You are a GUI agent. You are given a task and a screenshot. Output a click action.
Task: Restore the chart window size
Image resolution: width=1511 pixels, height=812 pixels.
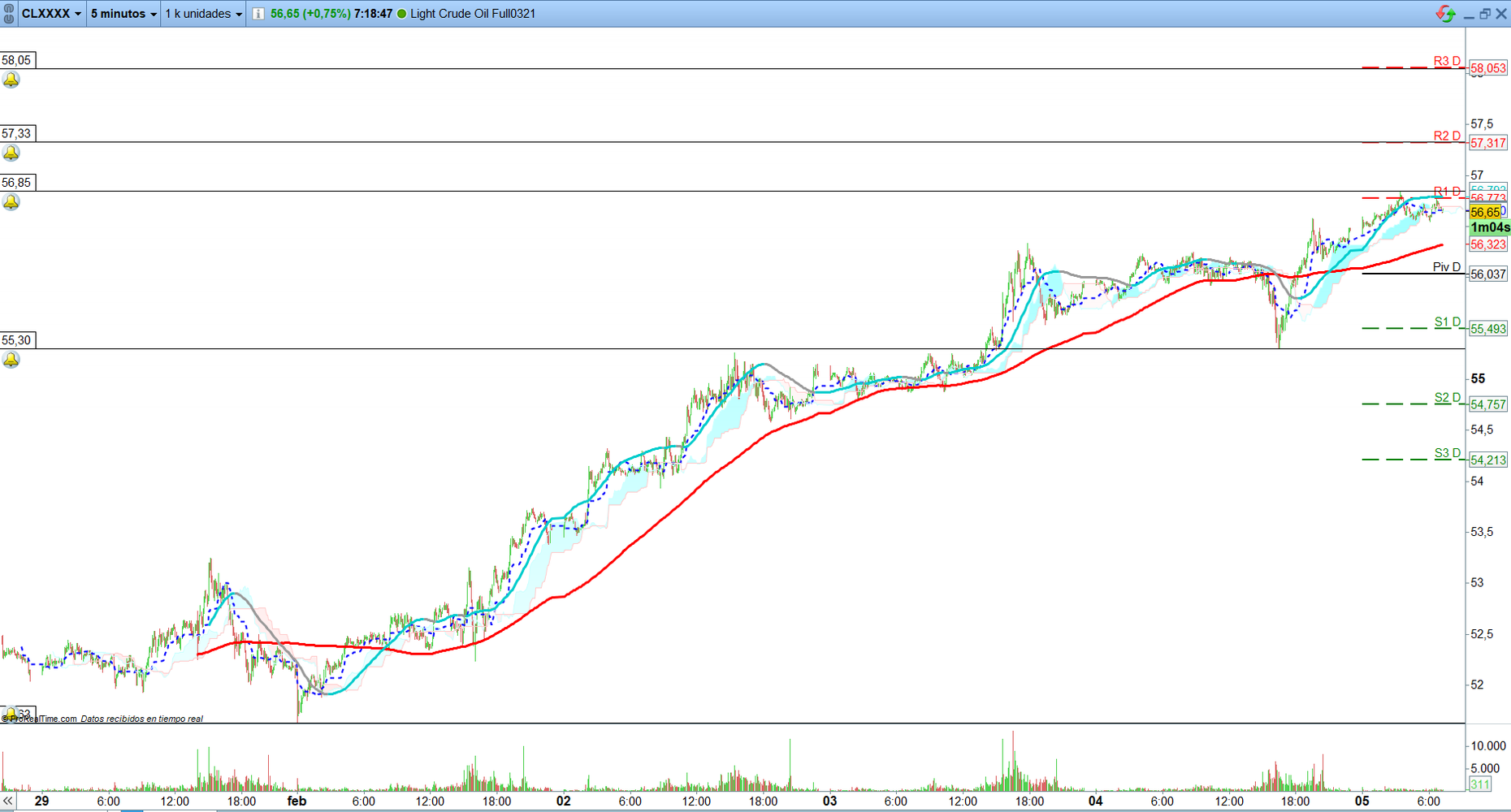point(1485,14)
